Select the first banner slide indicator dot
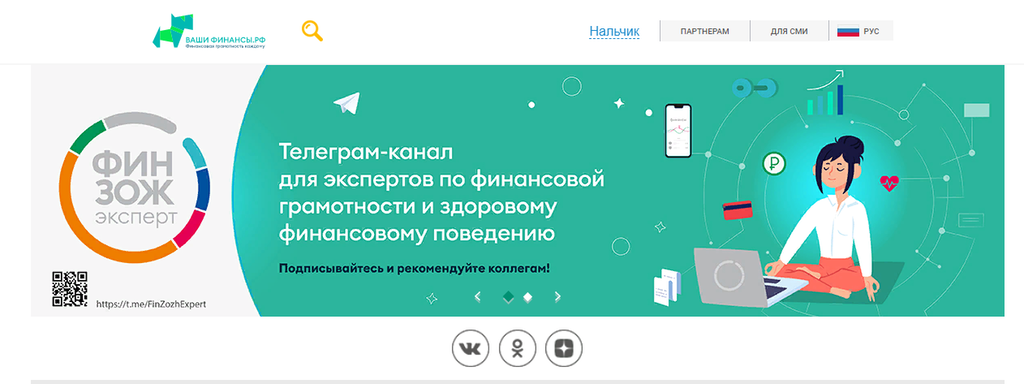This screenshot has width=1024, height=384. pyautogui.click(x=508, y=297)
